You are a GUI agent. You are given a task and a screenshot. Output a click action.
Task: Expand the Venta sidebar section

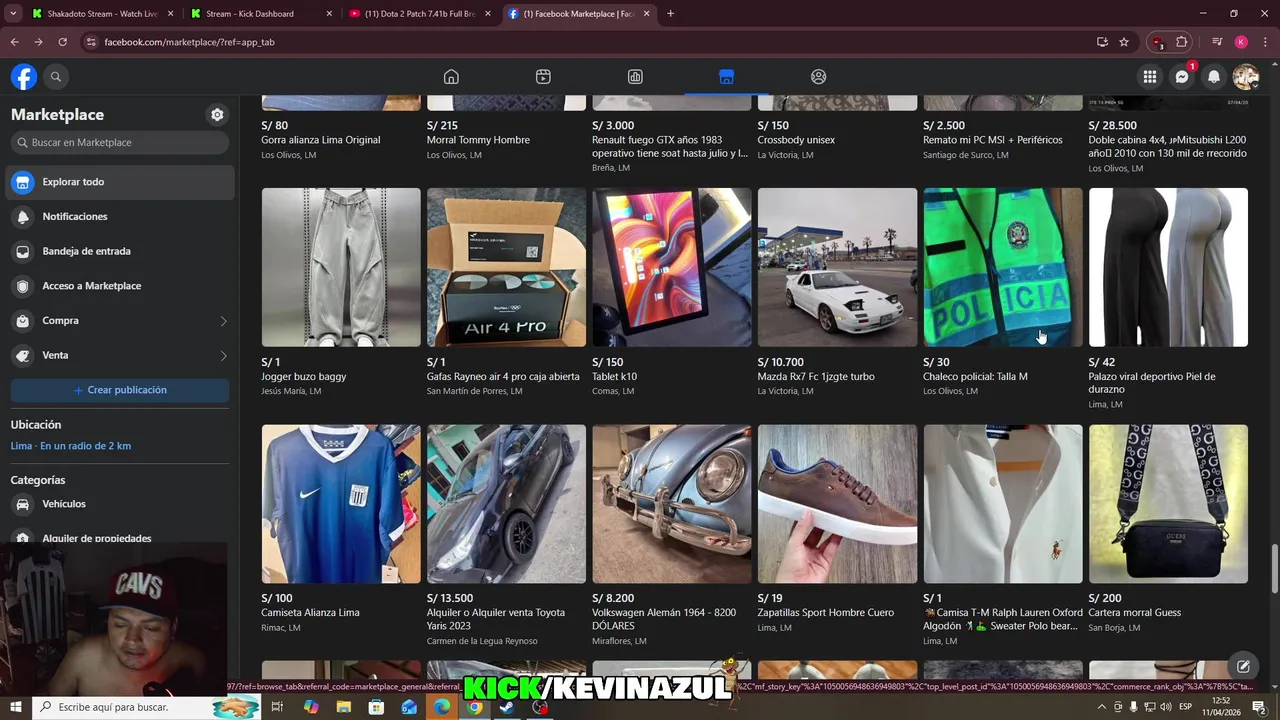click(x=120, y=356)
